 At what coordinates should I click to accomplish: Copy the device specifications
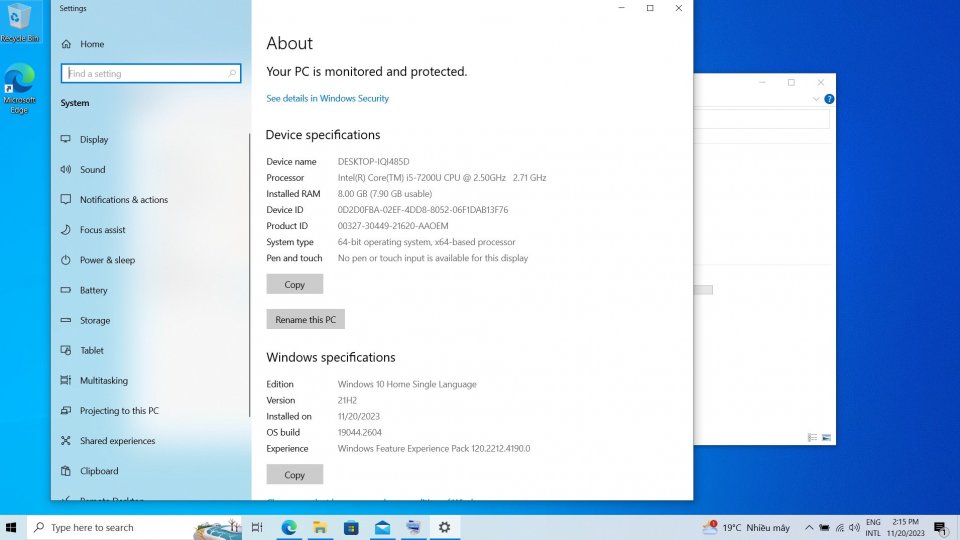click(x=294, y=285)
